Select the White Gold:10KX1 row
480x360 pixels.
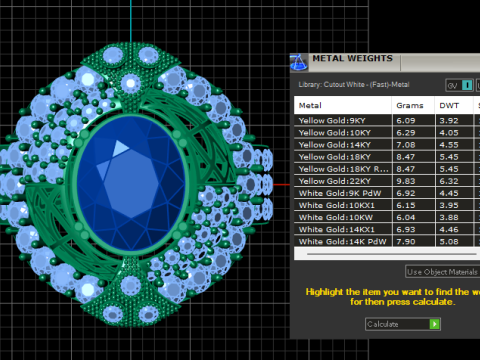click(x=387, y=205)
